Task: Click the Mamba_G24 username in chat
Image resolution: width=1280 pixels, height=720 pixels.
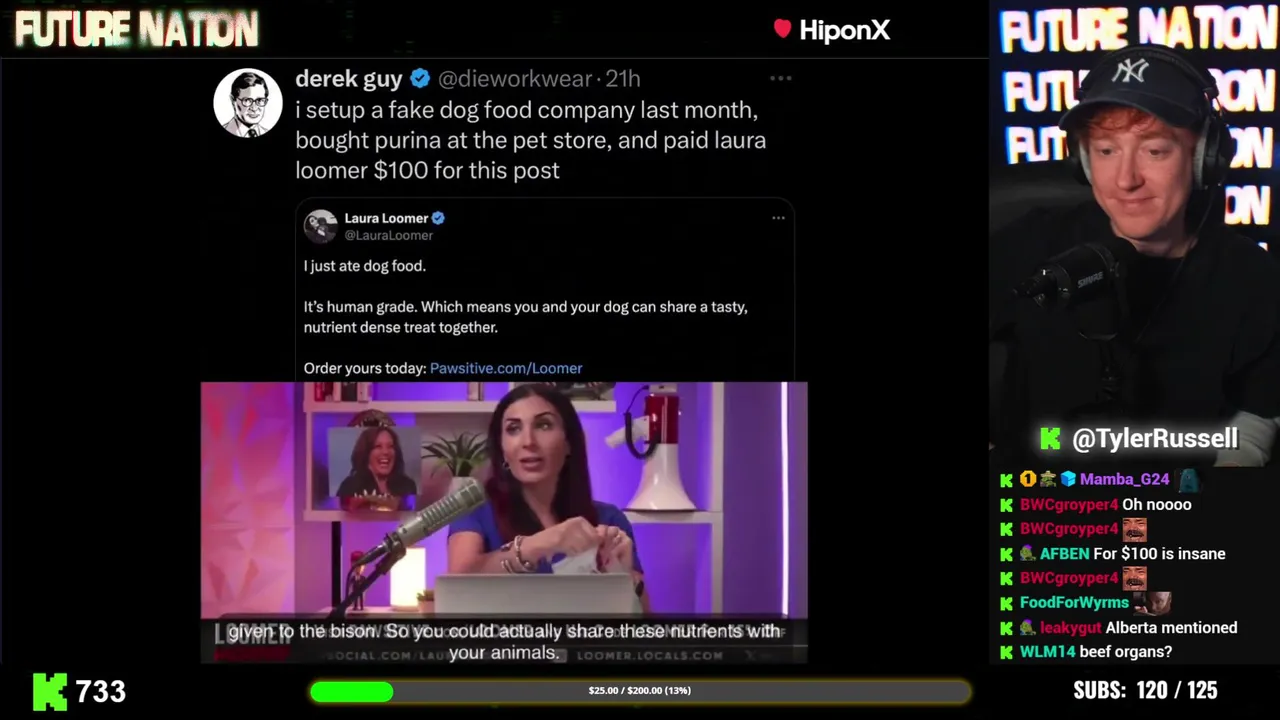Action: pos(1124,479)
